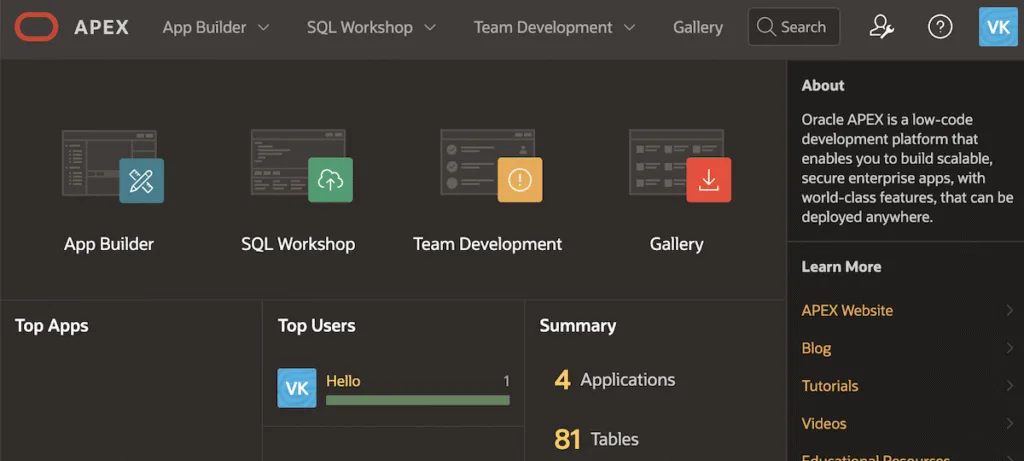Viewport: 1024px width, 461px height.
Task: Click the count 1 next to Hello
Action: [x=506, y=381]
